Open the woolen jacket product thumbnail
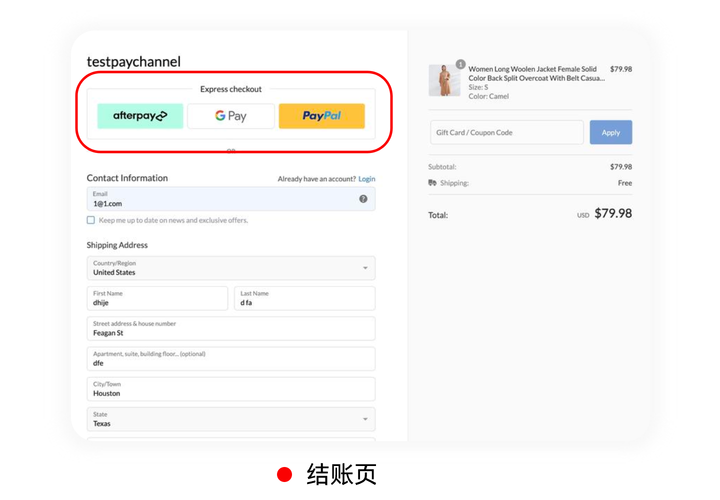 444,80
